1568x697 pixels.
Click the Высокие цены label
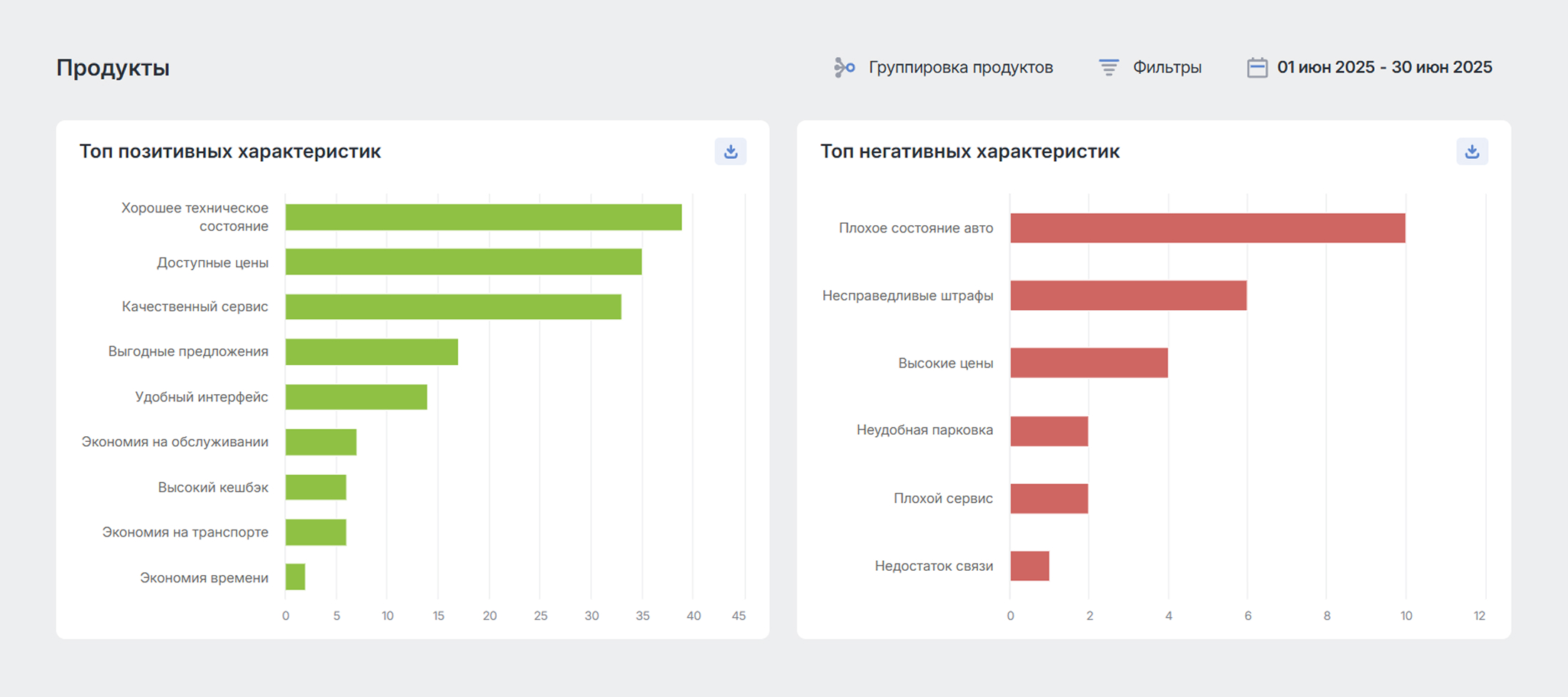coord(945,363)
